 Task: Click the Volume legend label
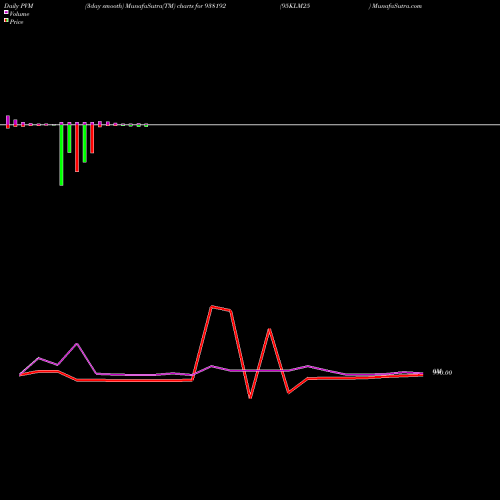19,14
